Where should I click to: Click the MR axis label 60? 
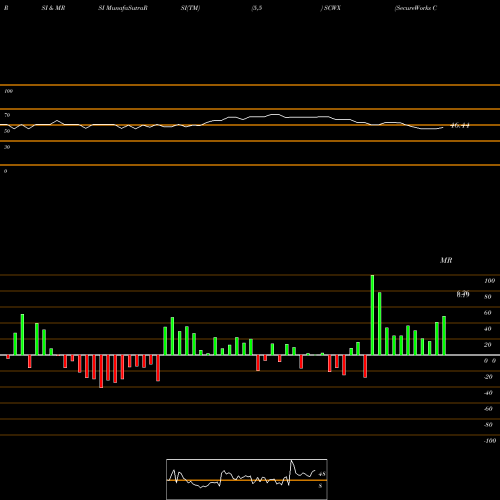tap(488, 313)
